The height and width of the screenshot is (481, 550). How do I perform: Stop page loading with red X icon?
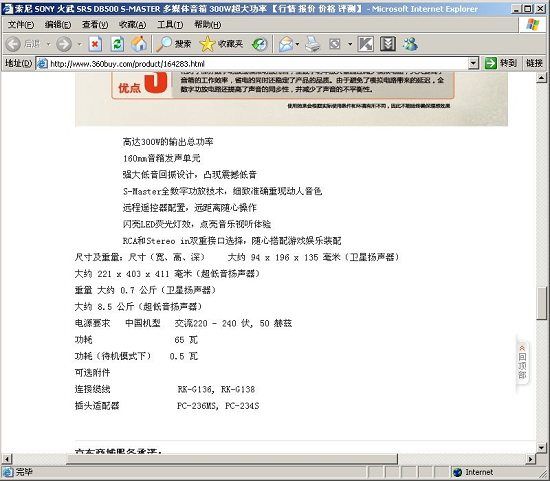(95, 44)
